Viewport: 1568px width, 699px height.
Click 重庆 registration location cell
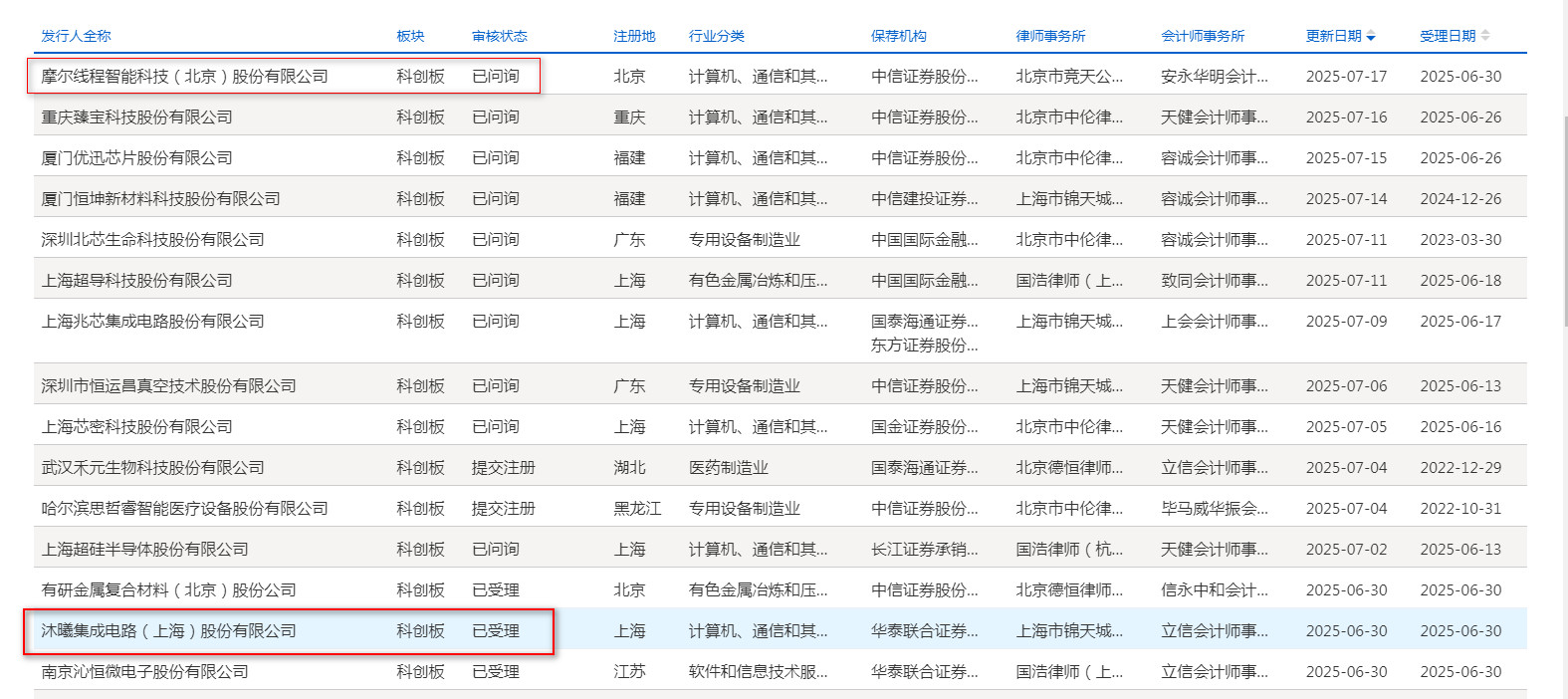pos(629,117)
